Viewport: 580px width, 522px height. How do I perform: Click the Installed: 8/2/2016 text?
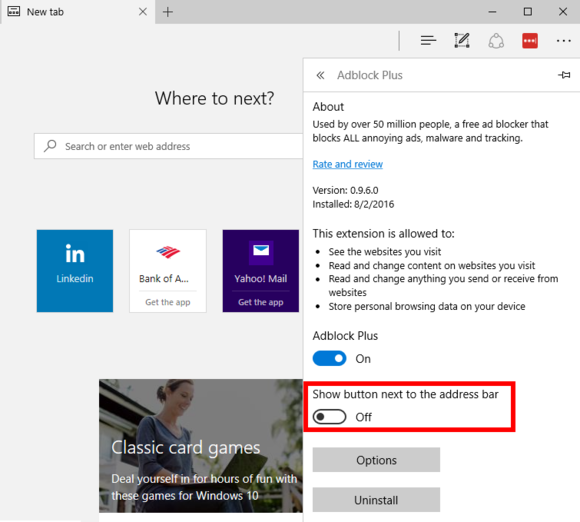point(353,204)
